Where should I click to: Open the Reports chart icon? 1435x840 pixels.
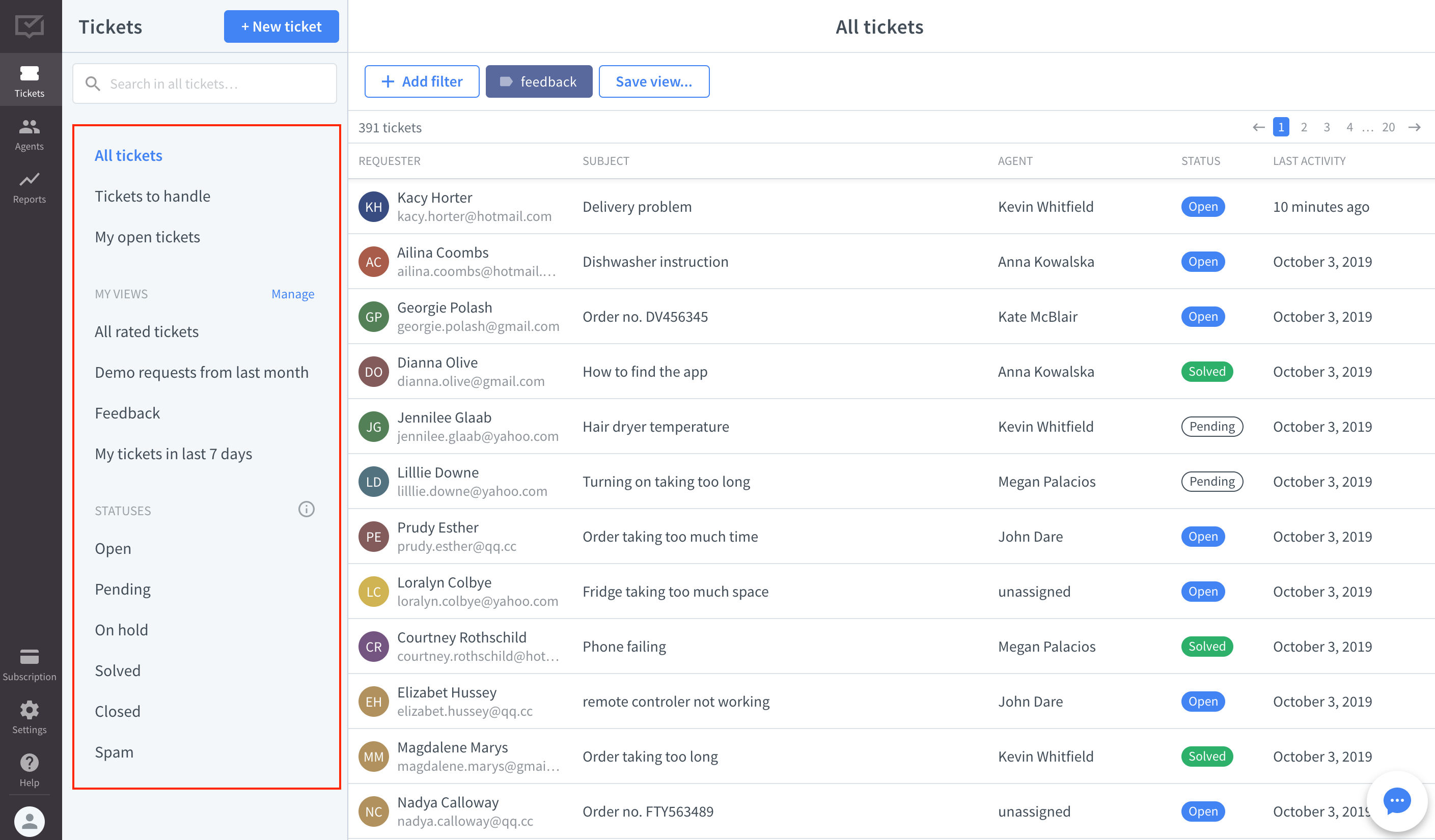(x=29, y=179)
